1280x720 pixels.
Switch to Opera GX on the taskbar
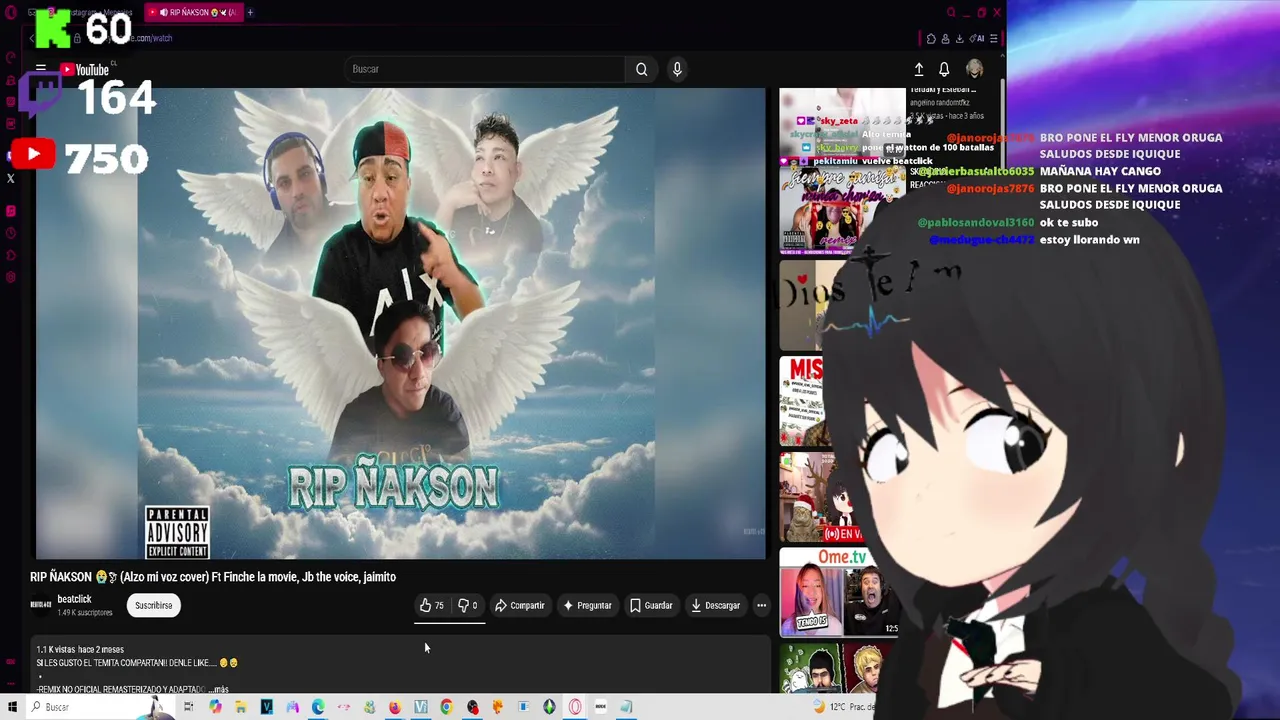coord(575,707)
